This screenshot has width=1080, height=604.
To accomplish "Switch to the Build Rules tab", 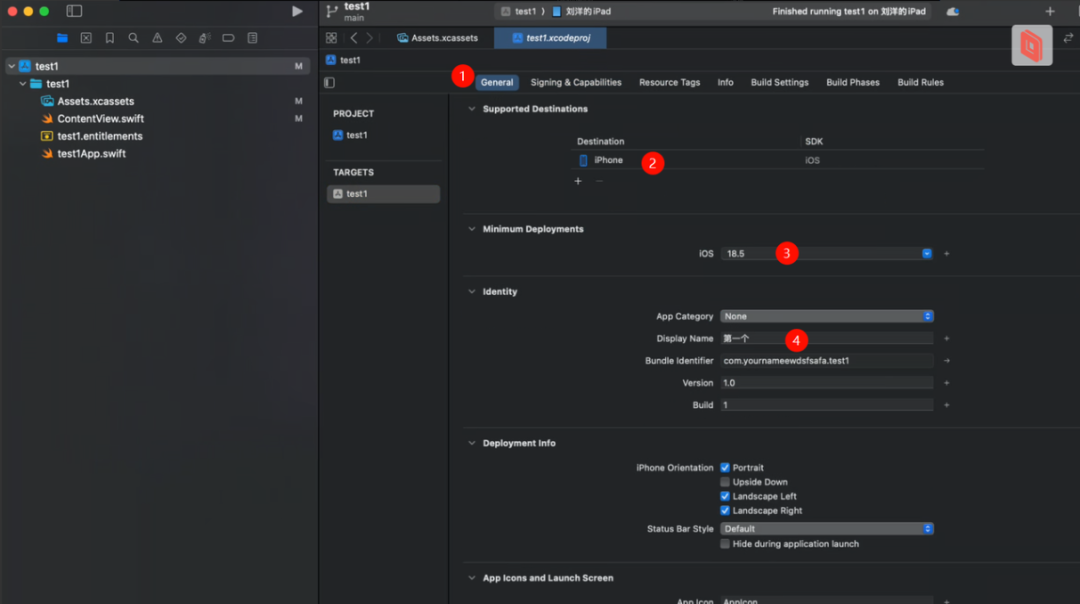I will tap(920, 82).
